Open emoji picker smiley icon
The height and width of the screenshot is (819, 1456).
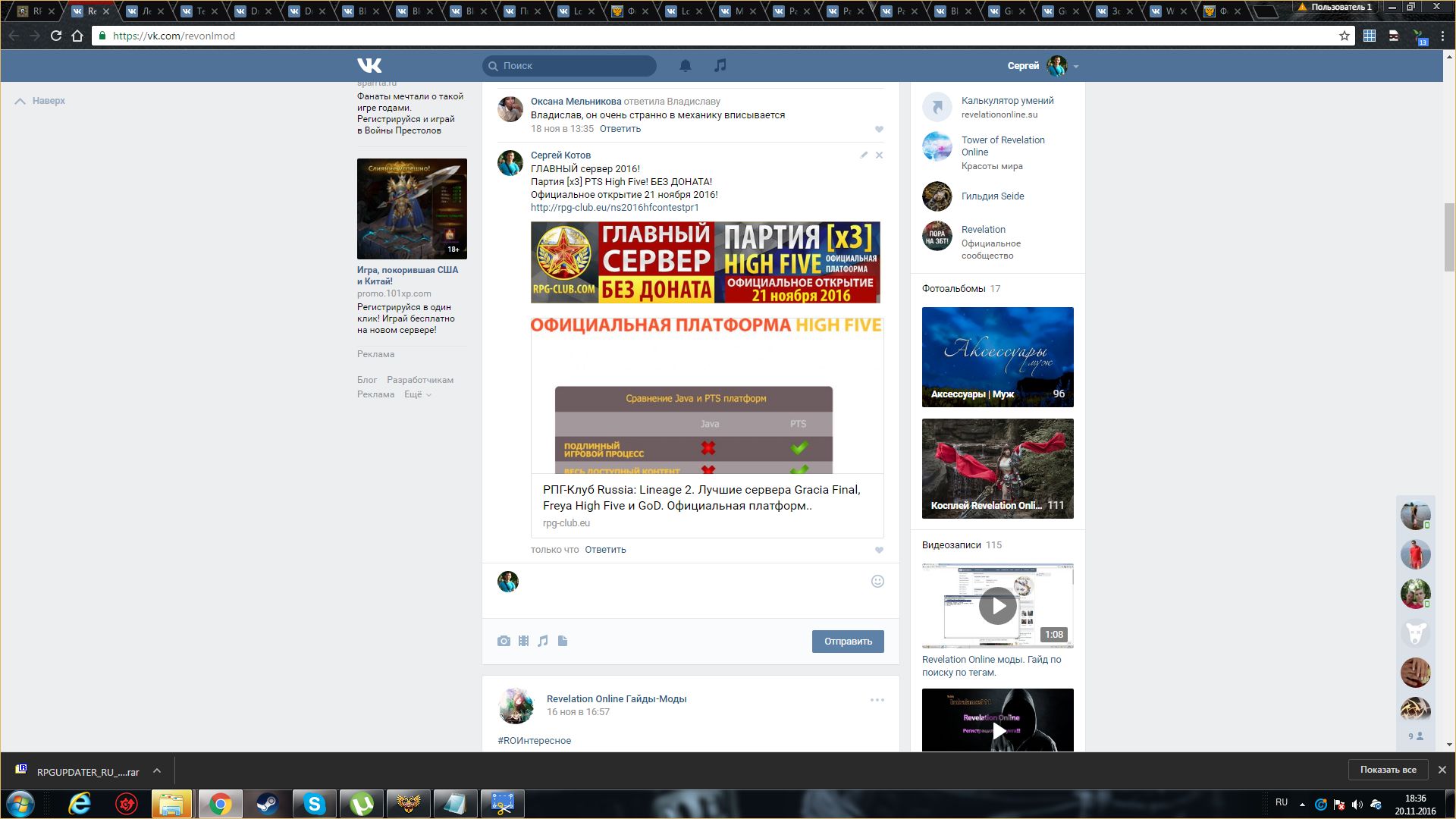(x=877, y=582)
